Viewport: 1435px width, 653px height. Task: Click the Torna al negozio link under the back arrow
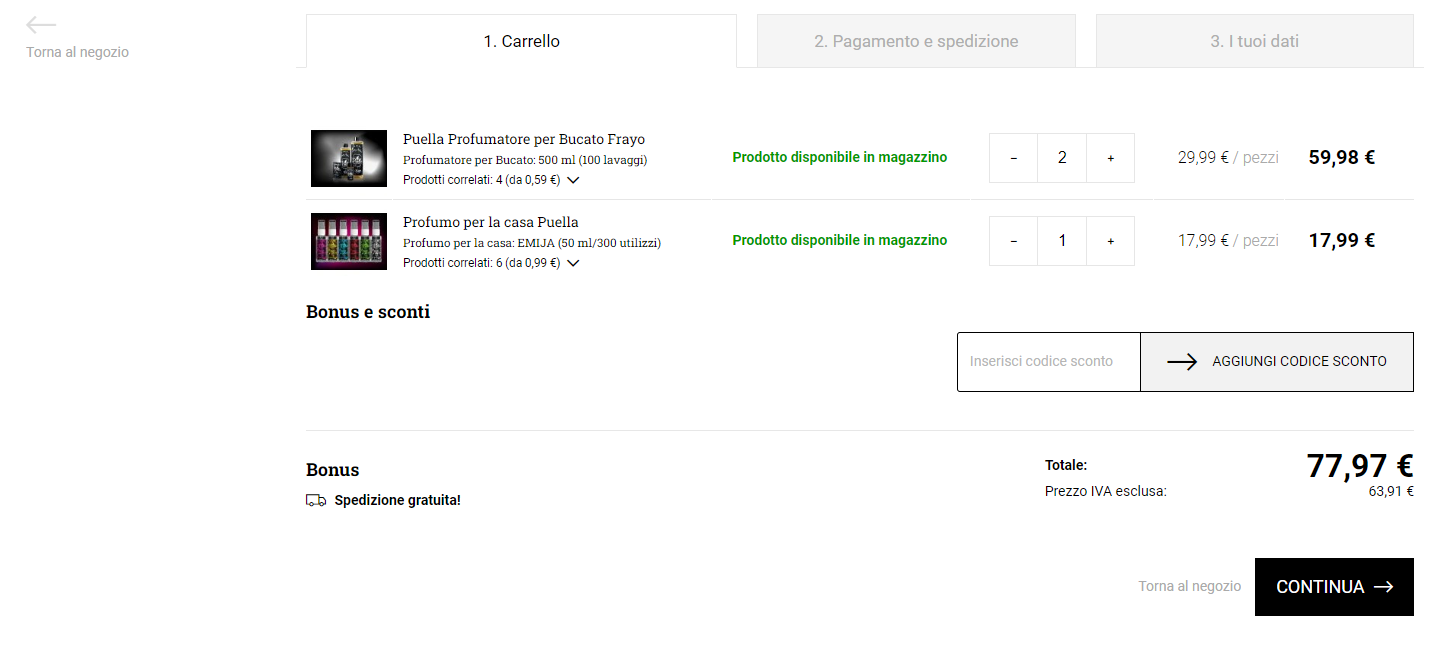coord(77,52)
